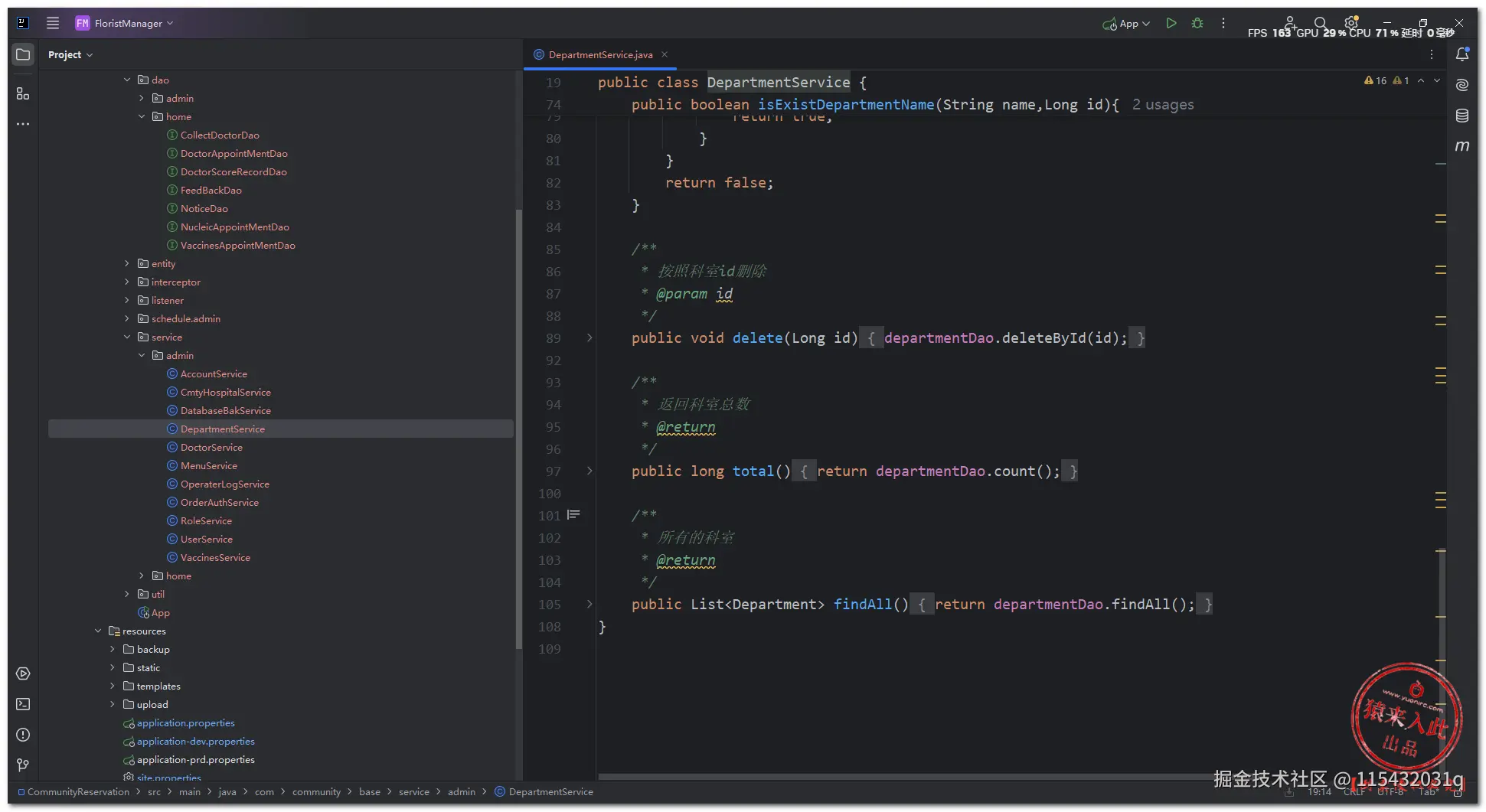Select RoleService in the project tree

(206, 520)
